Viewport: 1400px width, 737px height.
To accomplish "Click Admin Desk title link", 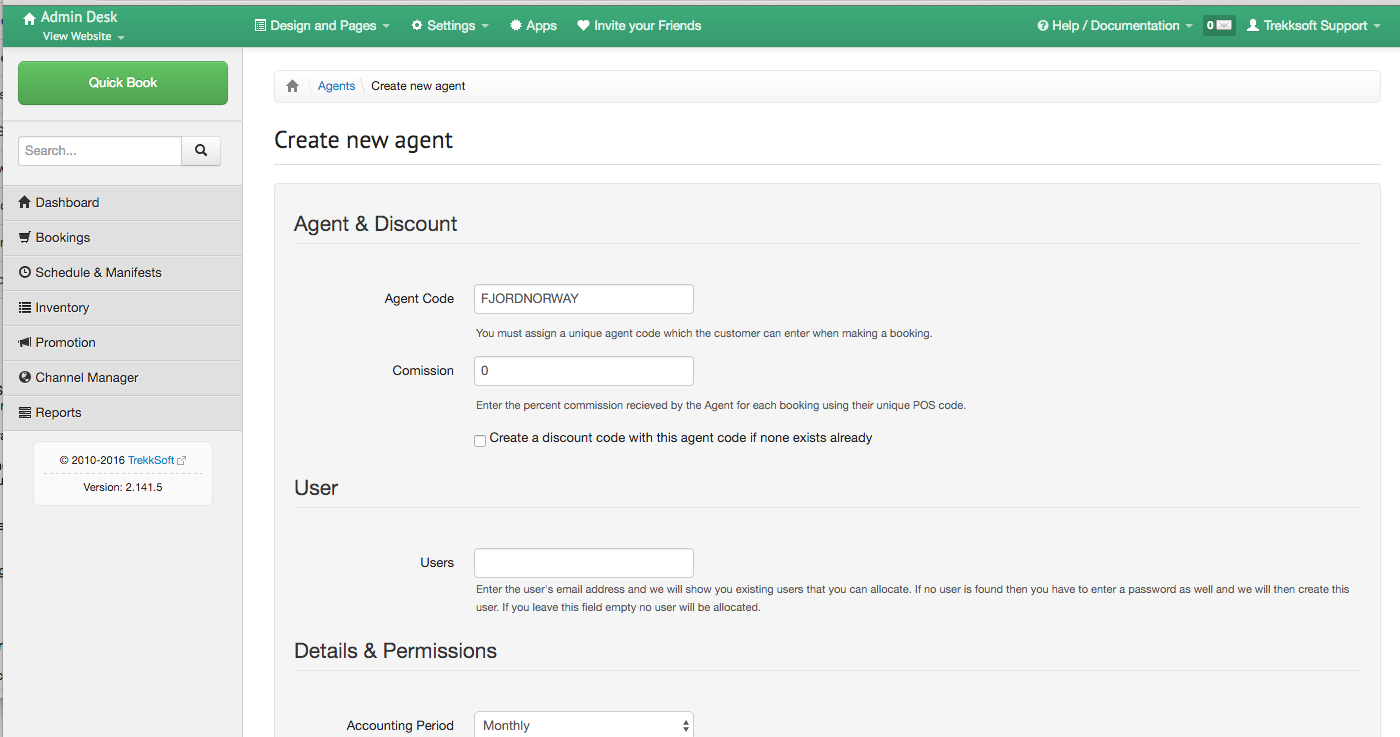I will 79,17.
